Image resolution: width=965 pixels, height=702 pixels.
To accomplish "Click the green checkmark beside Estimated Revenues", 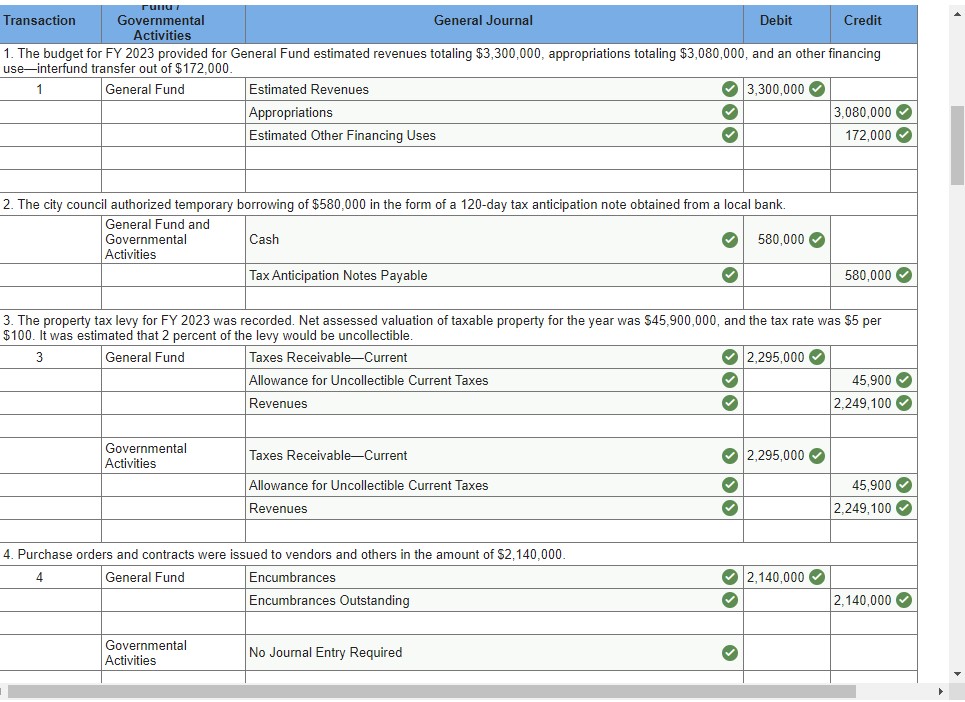I will point(729,89).
